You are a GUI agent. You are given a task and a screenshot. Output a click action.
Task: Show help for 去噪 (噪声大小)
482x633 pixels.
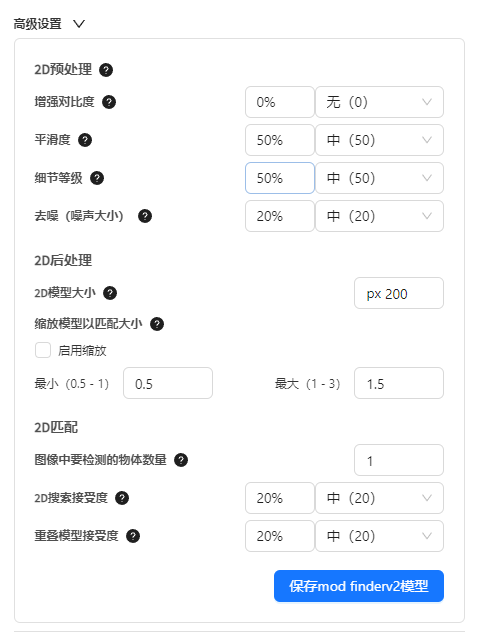[x=145, y=216]
